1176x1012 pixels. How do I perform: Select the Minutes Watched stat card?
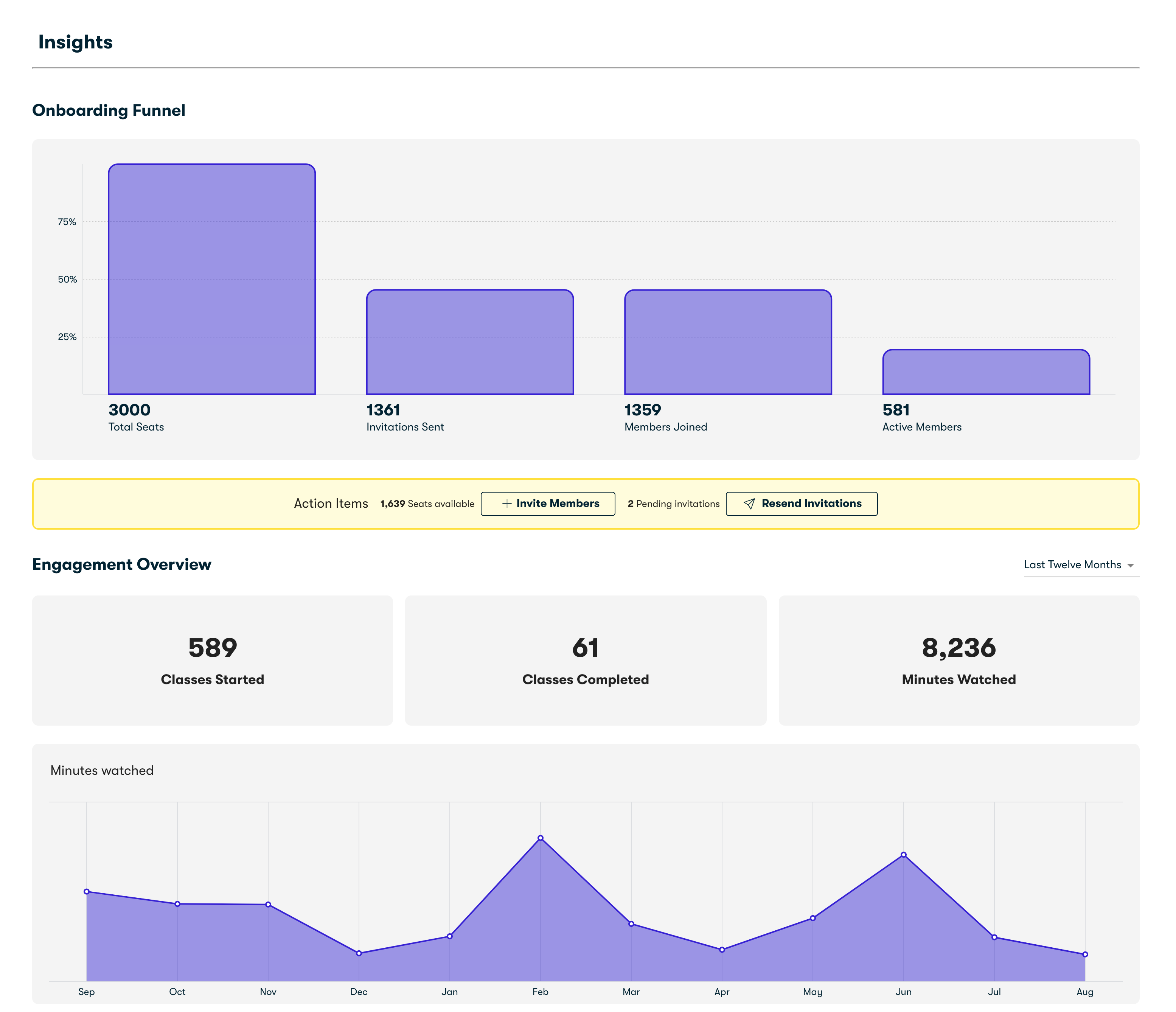958,660
